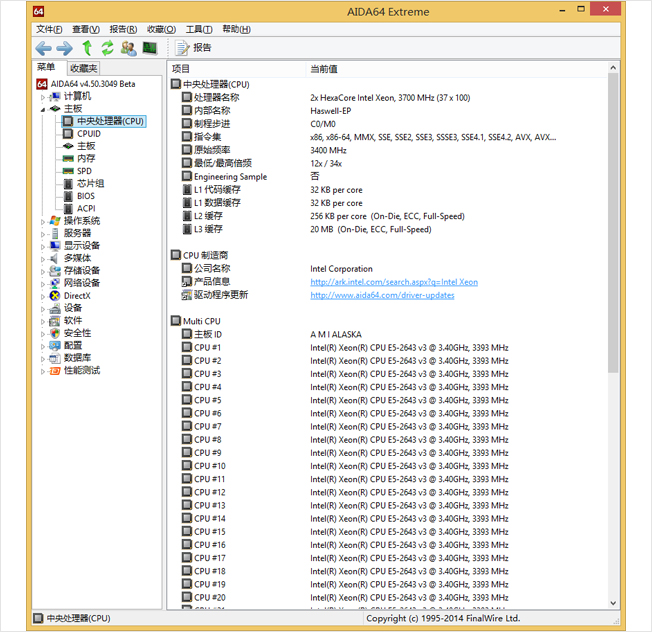Click the Forward navigation arrow
Viewport: 652px width, 632px height.
(x=64, y=48)
